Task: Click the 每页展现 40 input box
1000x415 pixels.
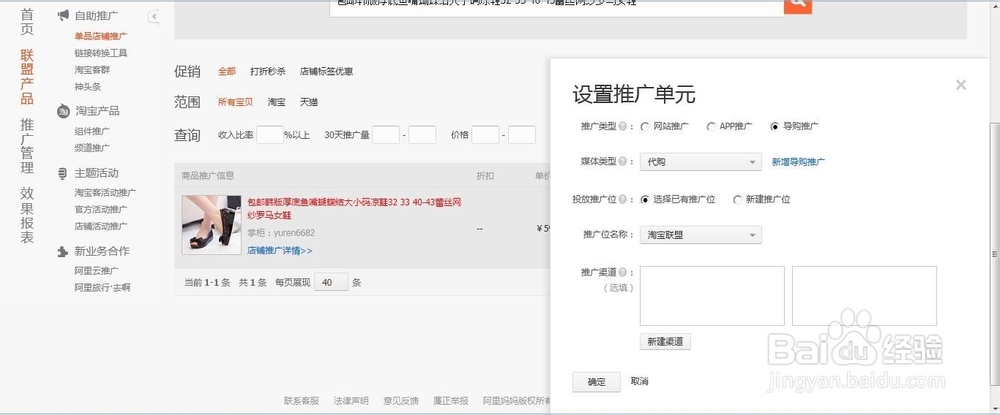Action: (x=331, y=282)
